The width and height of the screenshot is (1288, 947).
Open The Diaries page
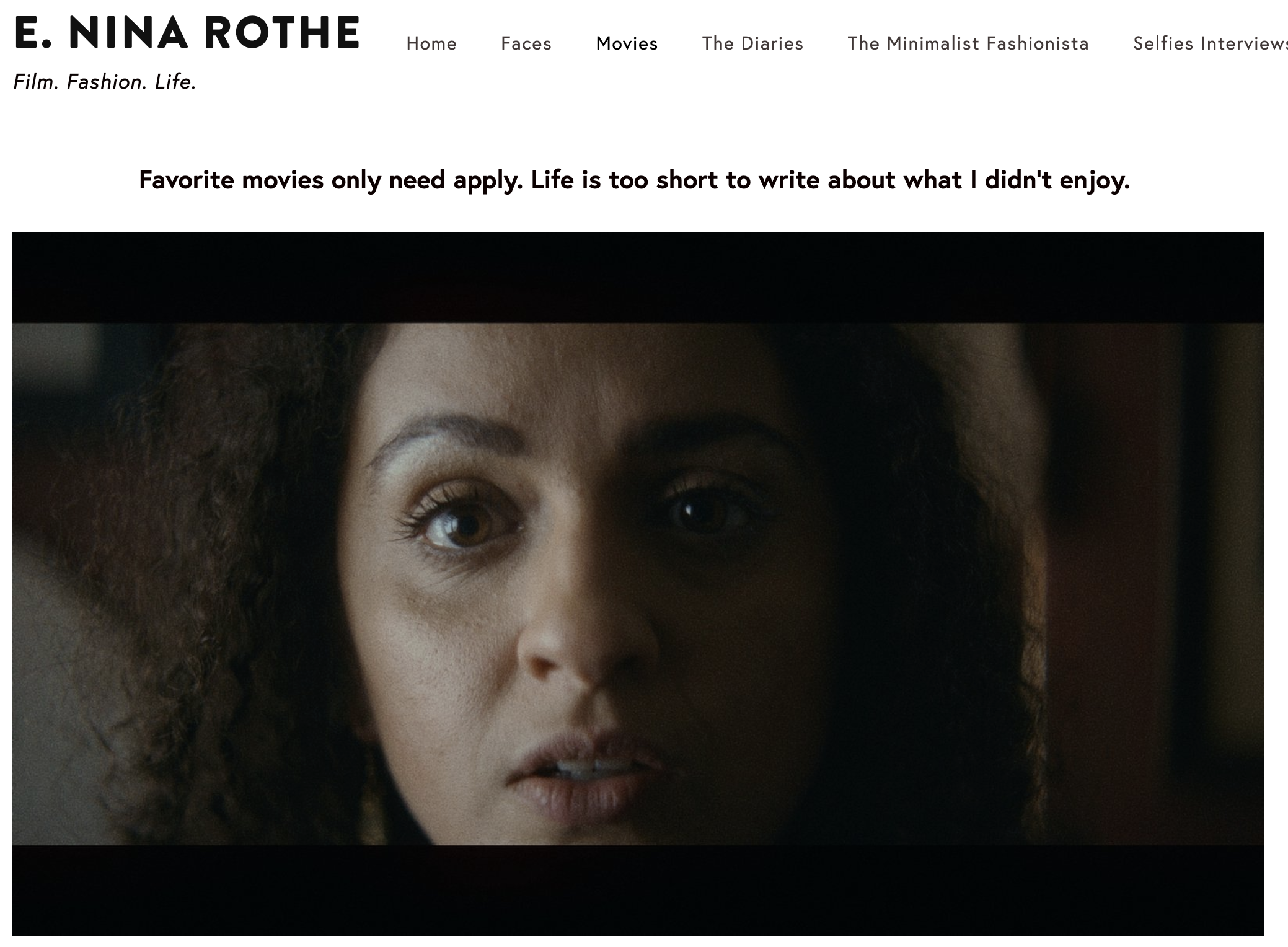pos(752,43)
